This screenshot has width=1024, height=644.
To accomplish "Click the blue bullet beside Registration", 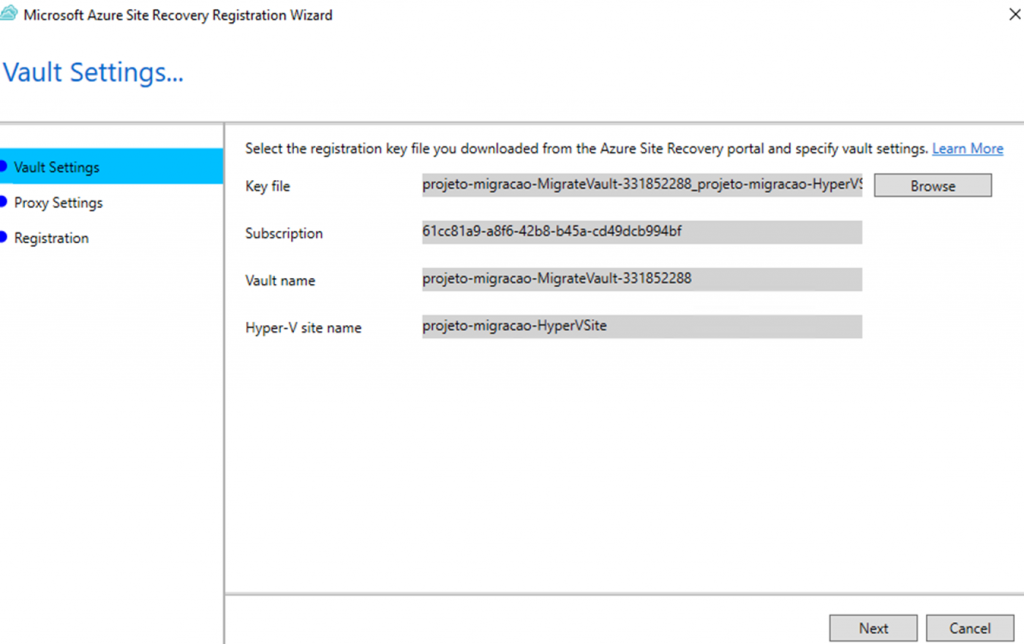I will point(4,238).
